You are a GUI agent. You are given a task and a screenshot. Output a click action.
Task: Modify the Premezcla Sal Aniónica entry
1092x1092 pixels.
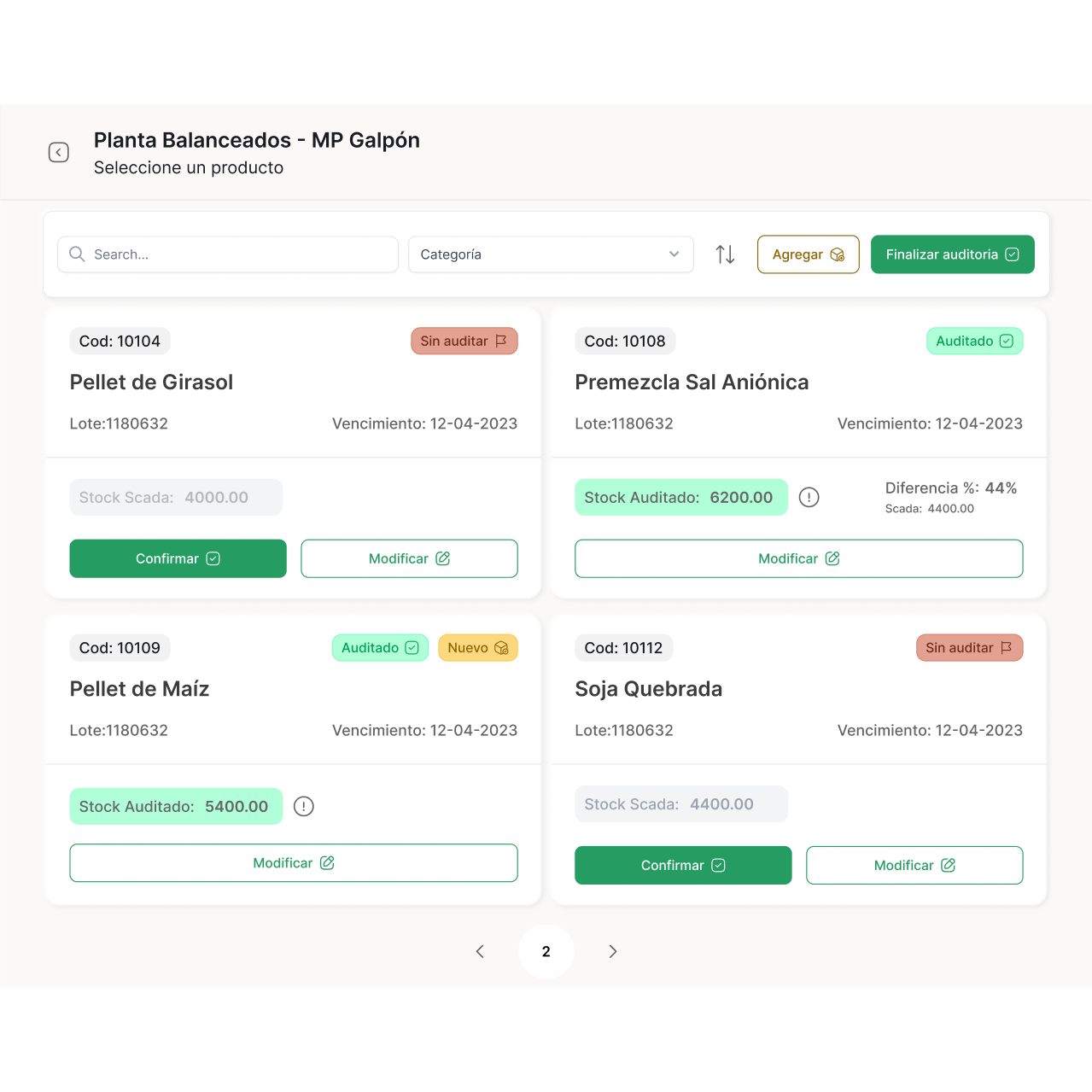[x=798, y=558]
